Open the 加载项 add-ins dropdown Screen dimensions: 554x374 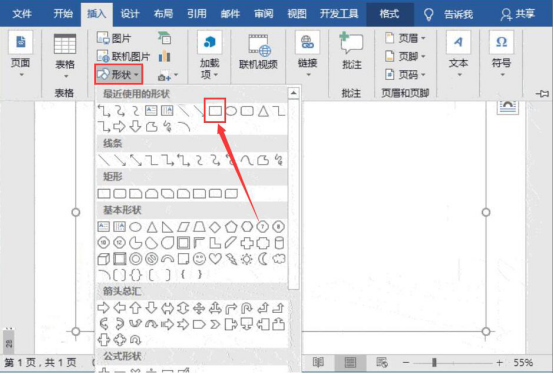coord(210,56)
